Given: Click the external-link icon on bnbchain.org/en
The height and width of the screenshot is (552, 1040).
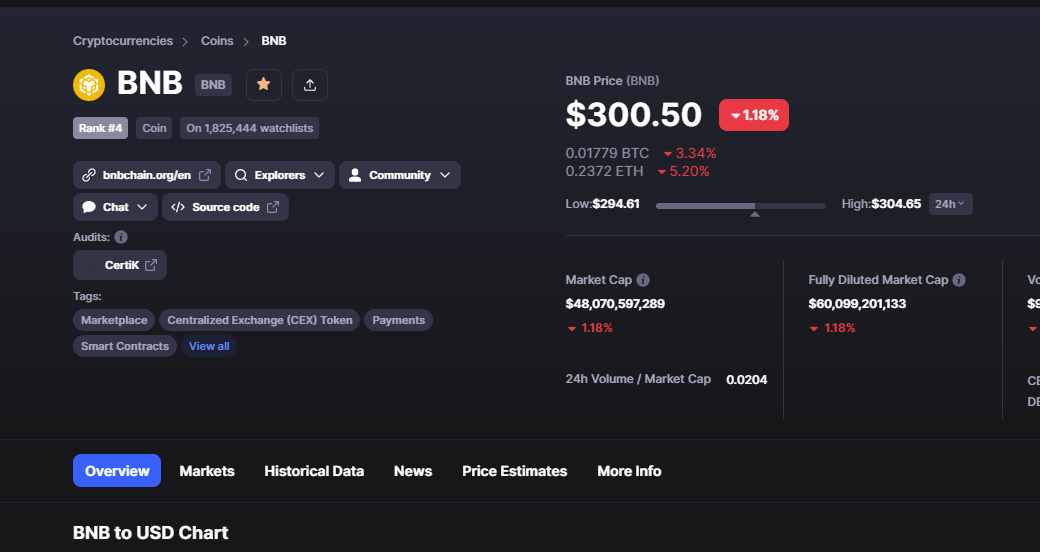Looking at the screenshot, I should [205, 175].
